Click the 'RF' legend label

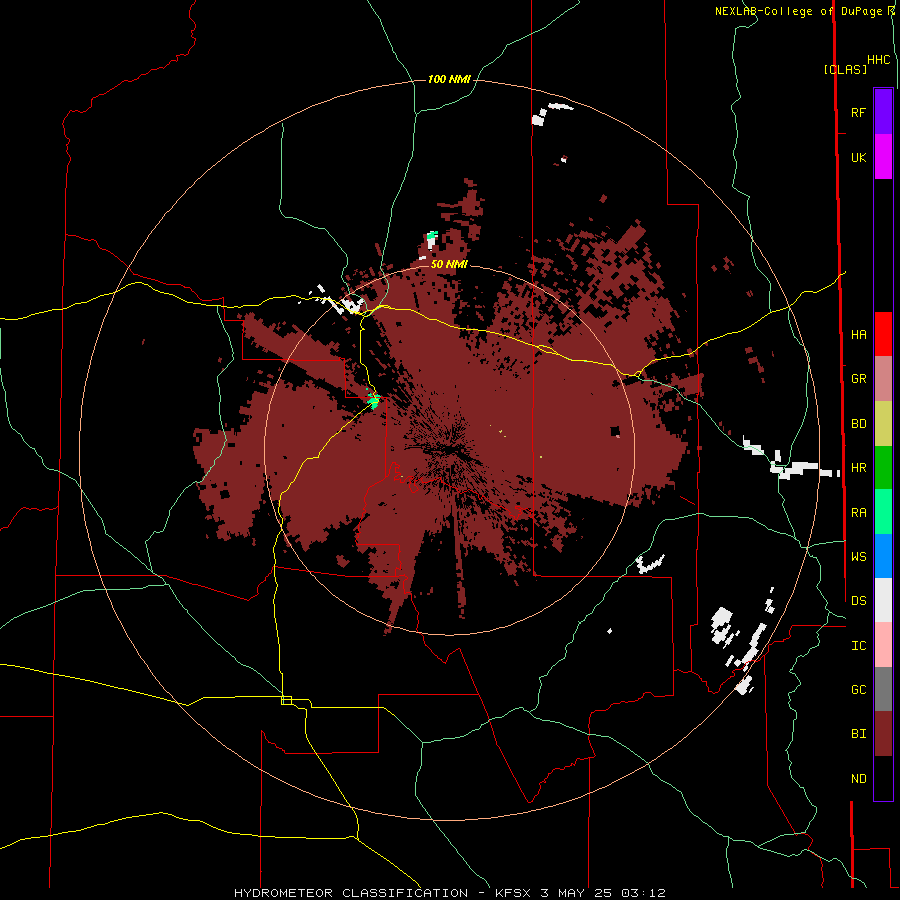[858, 112]
